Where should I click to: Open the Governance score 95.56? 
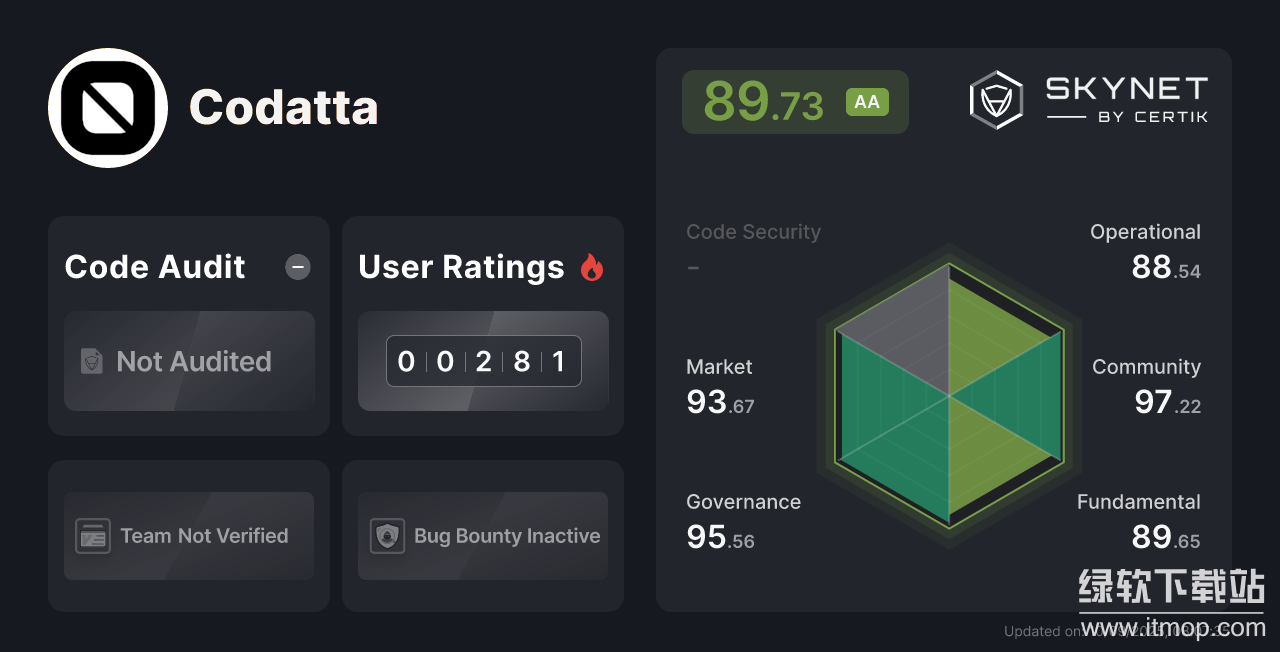tap(720, 537)
